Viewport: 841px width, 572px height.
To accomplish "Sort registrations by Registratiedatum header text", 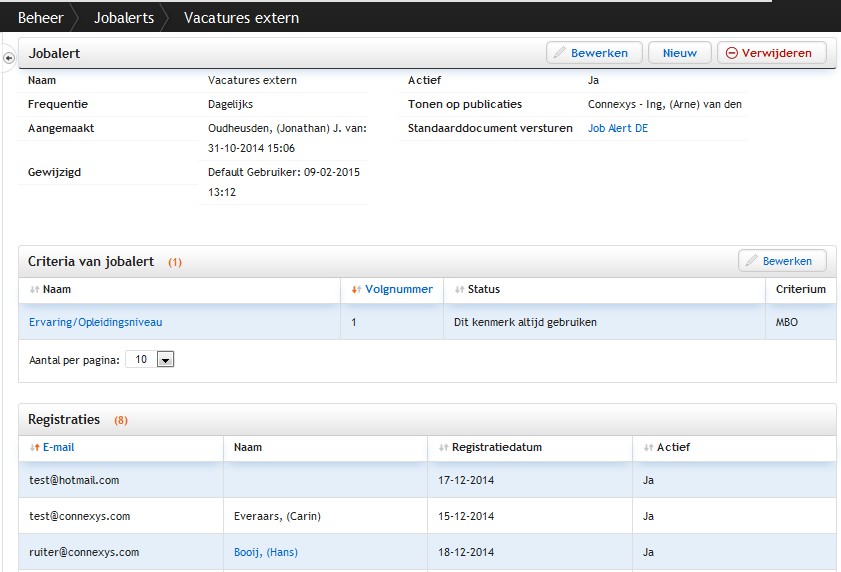I will [497, 447].
